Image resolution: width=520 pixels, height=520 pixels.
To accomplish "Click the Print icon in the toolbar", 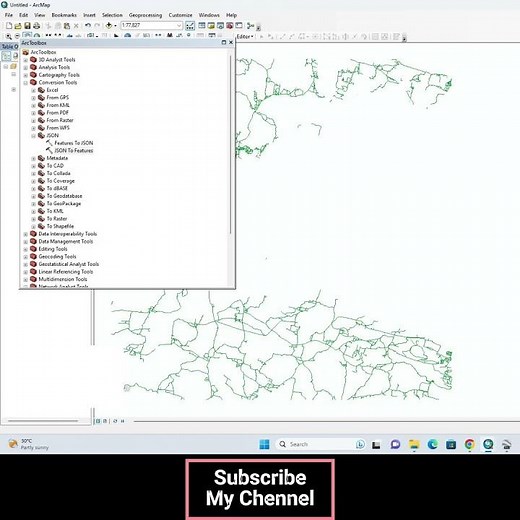I will point(37,26).
